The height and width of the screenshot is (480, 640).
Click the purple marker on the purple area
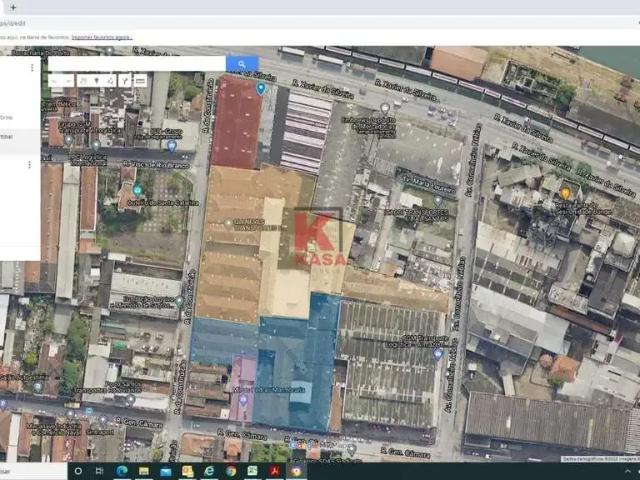pyautogui.click(x=243, y=400)
